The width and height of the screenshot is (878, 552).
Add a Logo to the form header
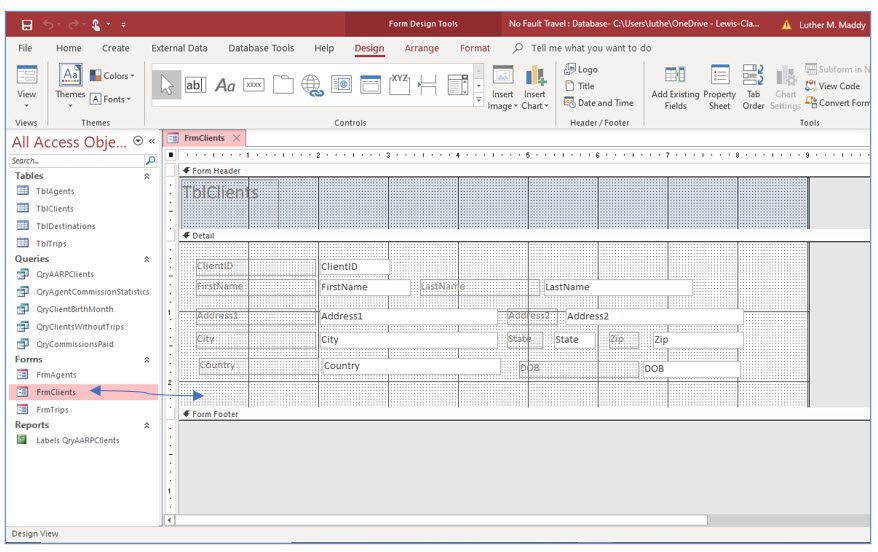pos(581,69)
